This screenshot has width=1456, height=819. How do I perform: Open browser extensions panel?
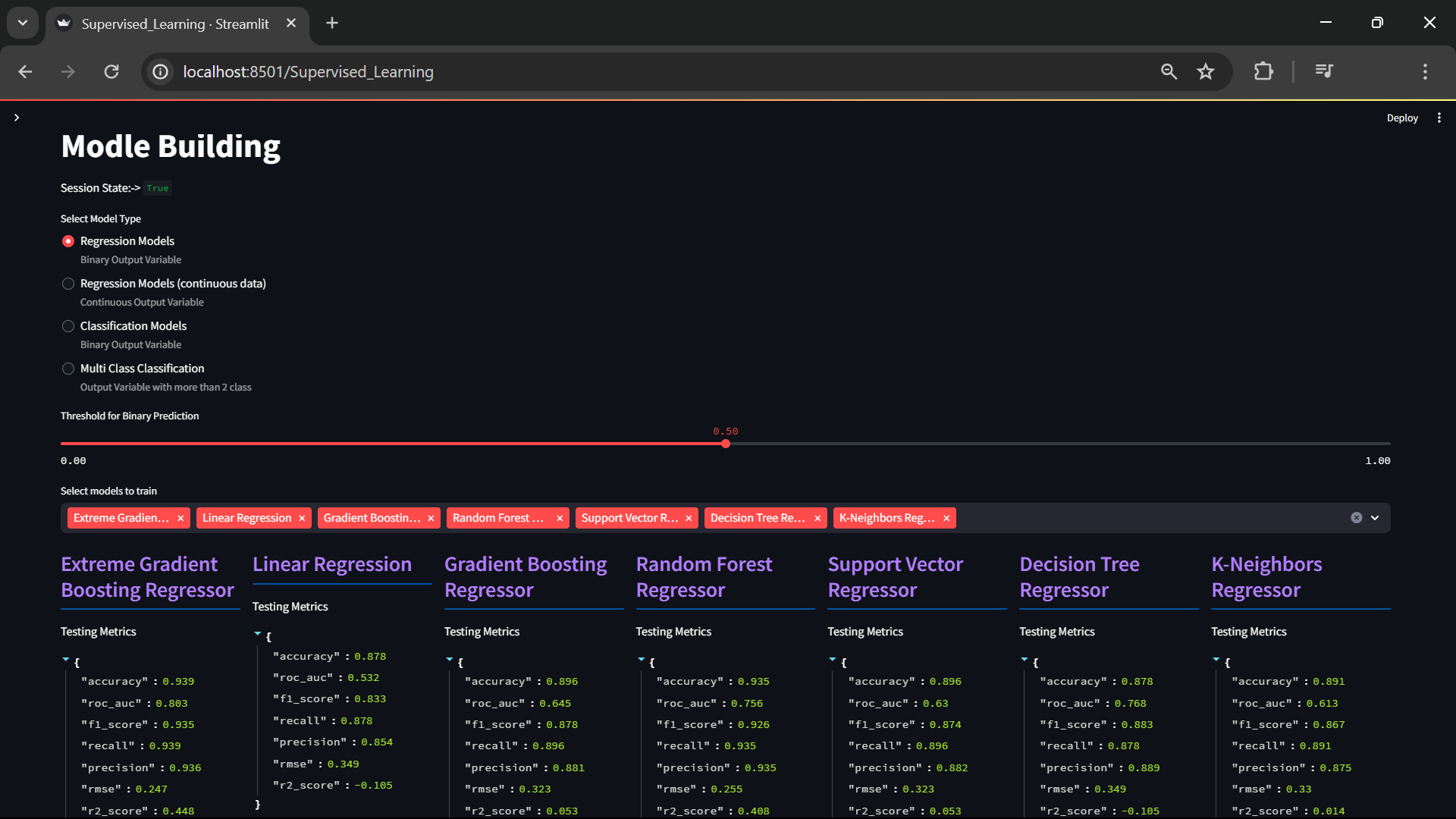1263,71
